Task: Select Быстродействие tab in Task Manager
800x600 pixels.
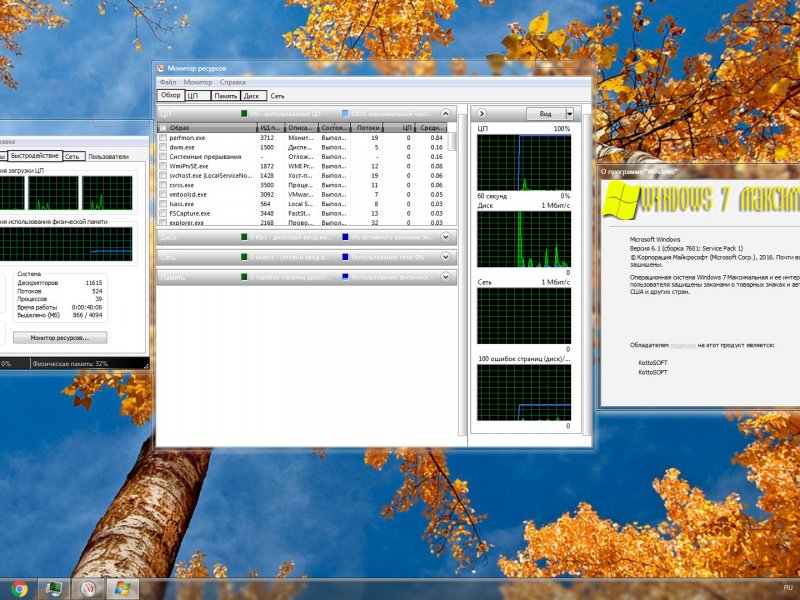Action: [x=35, y=156]
